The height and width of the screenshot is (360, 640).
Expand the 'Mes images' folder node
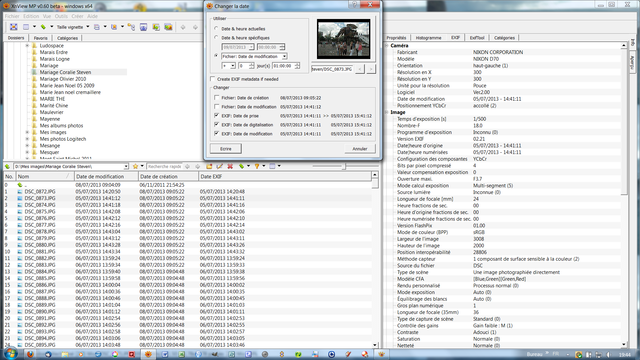(27, 132)
